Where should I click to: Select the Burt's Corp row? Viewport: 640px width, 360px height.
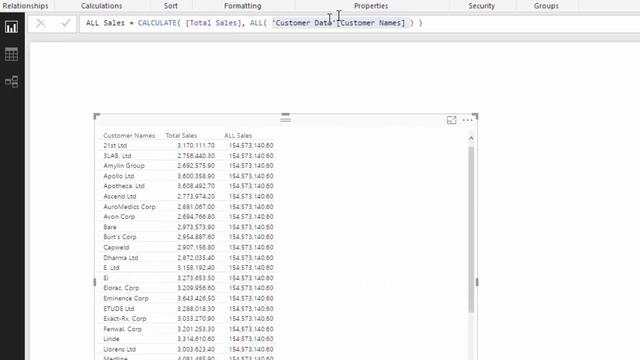(x=188, y=237)
